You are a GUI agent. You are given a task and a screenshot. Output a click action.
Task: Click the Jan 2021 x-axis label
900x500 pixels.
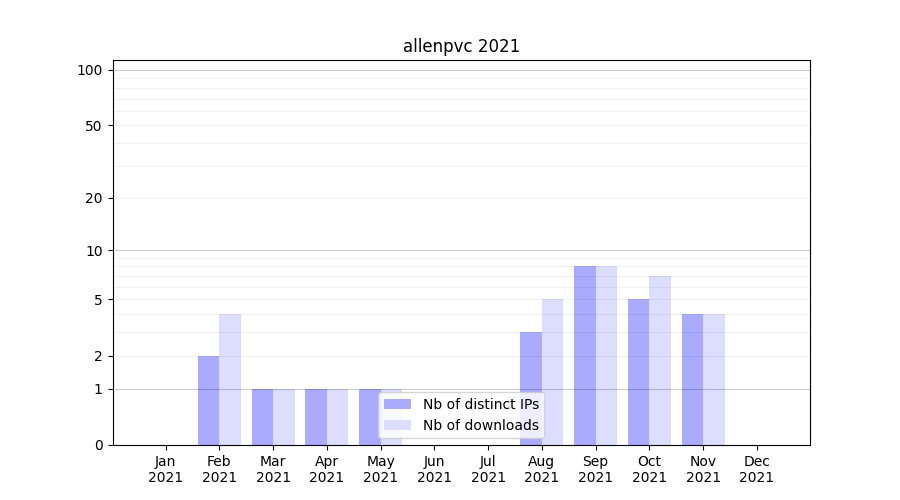coord(166,469)
